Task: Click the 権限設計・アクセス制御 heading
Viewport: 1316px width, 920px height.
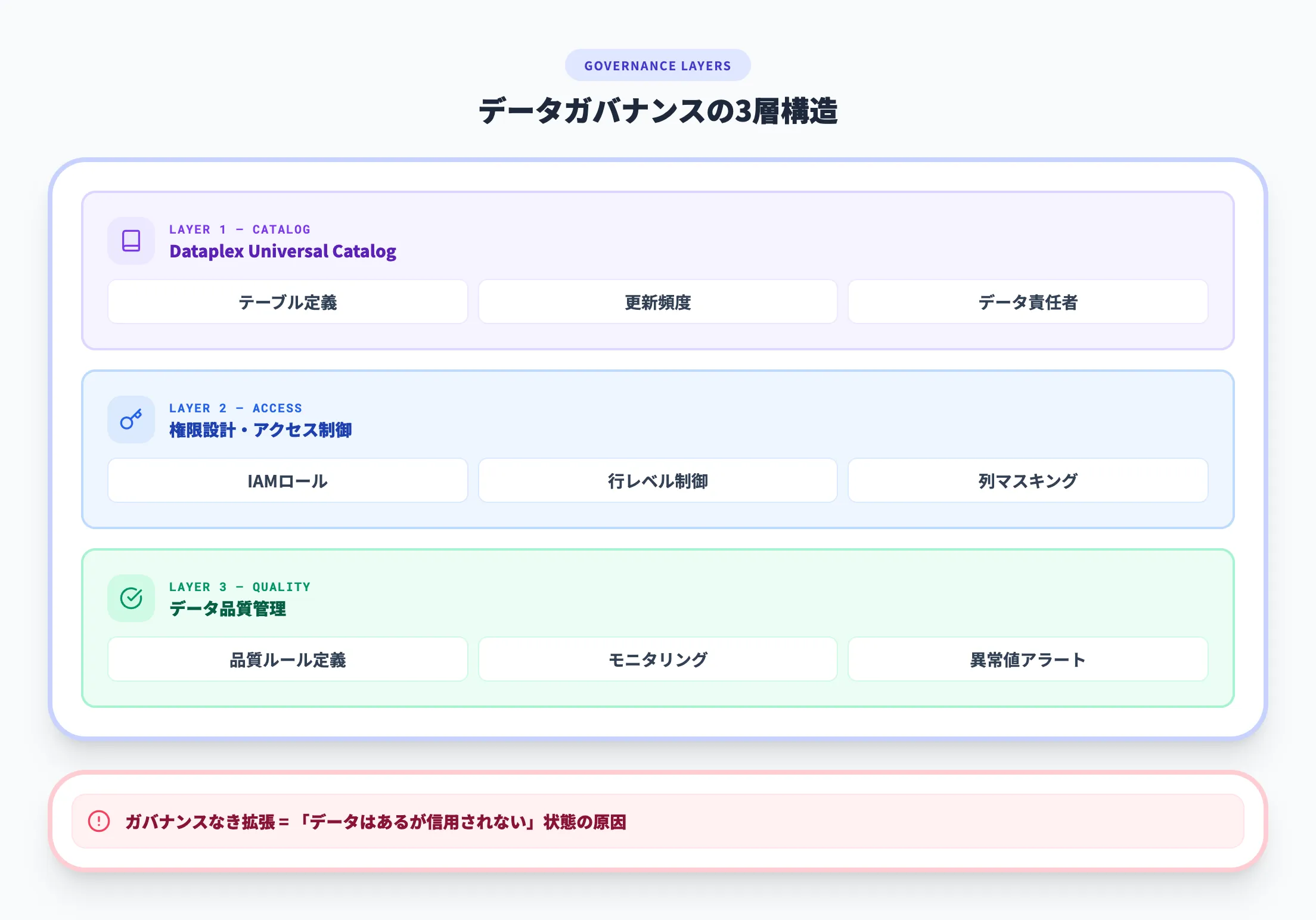Action: (x=260, y=429)
